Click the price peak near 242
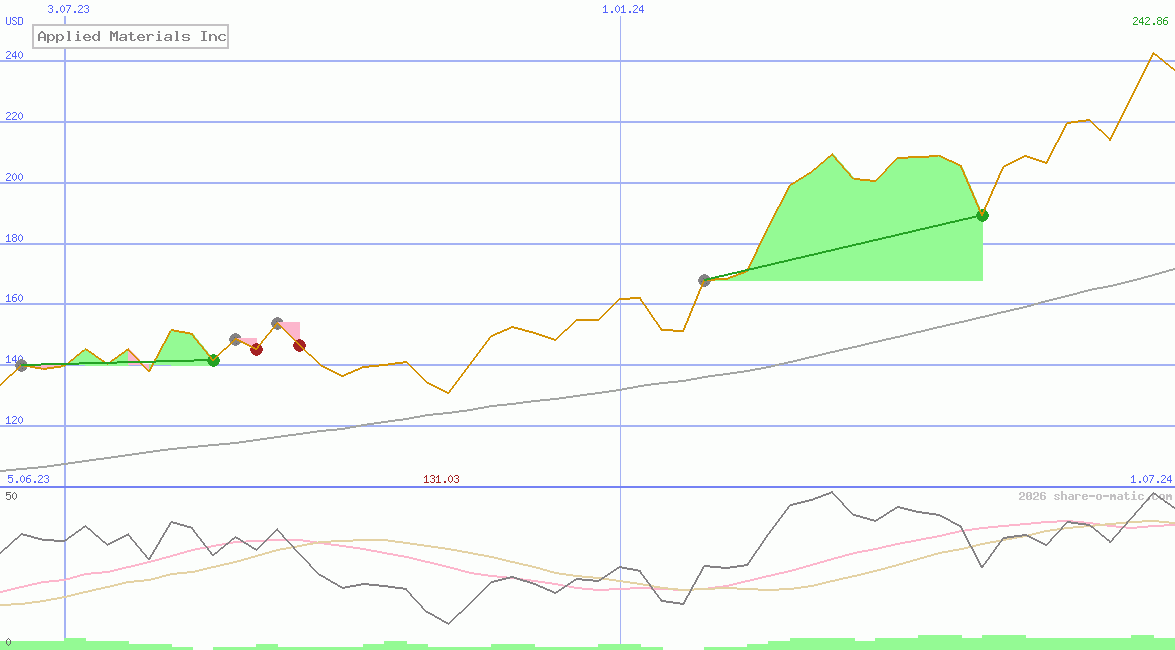Screen dimensions: 1175x650 (x=1153, y=53)
